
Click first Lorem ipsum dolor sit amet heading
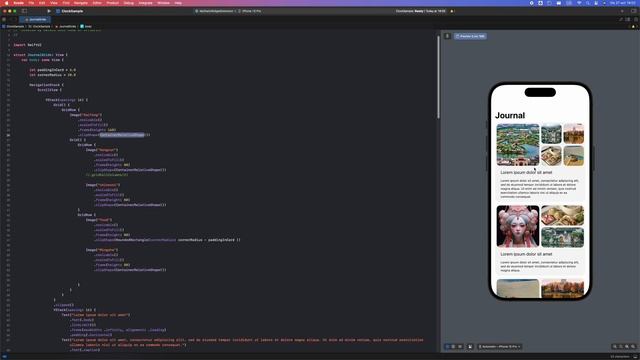pyautogui.click(x=526, y=172)
